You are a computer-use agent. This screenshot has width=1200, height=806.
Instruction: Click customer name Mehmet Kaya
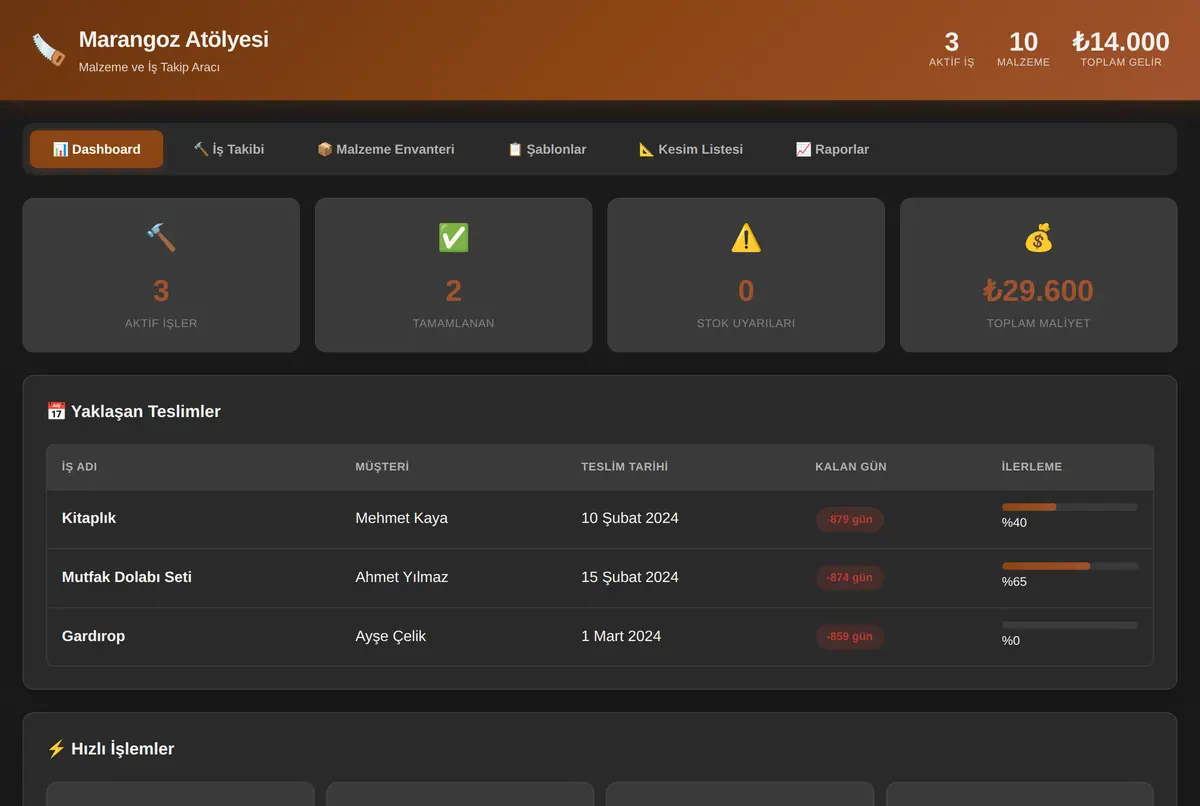pos(402,518)
